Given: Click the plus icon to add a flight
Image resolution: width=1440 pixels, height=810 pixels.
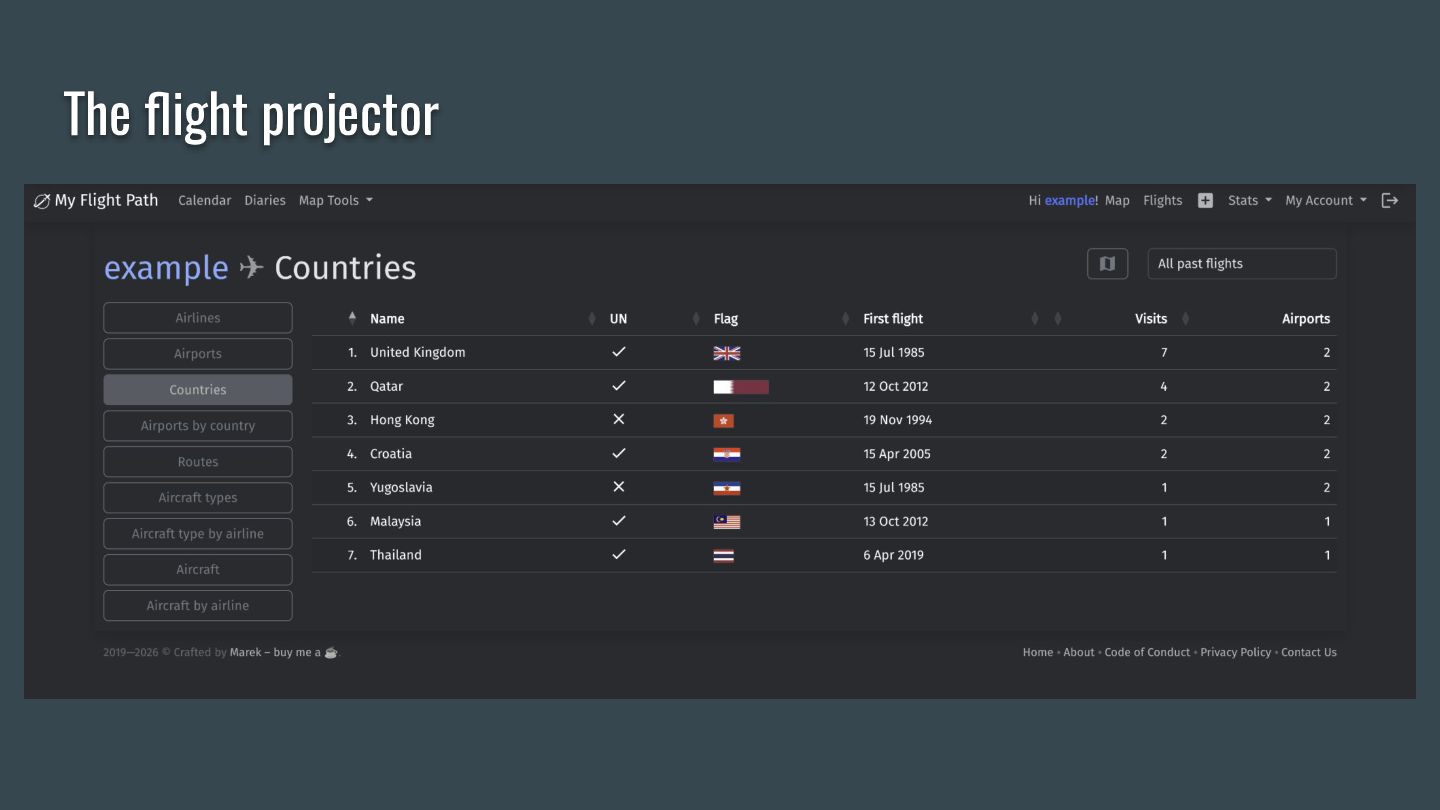Looking at the screenshot, I should coord(1205,200).
